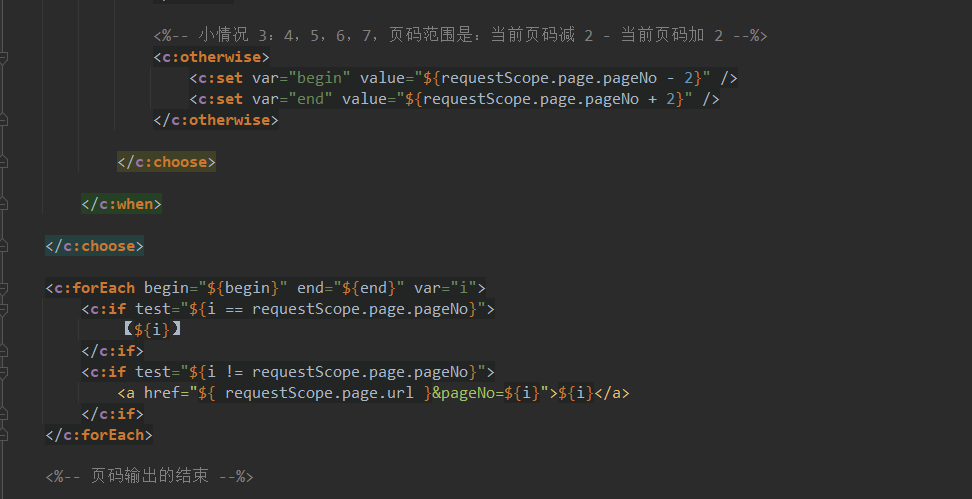972x499 pixels.
Task: Click the c:set tag for var "begin"
Action: coord(216,78)
